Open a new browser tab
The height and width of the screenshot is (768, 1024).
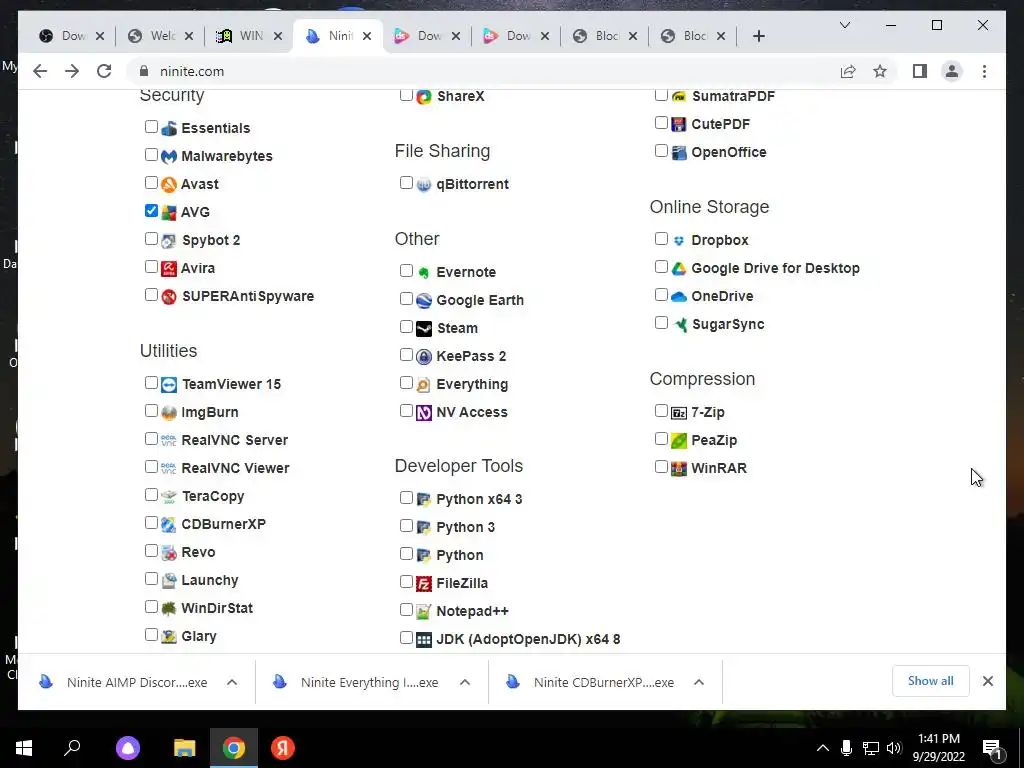click(758, 36)
